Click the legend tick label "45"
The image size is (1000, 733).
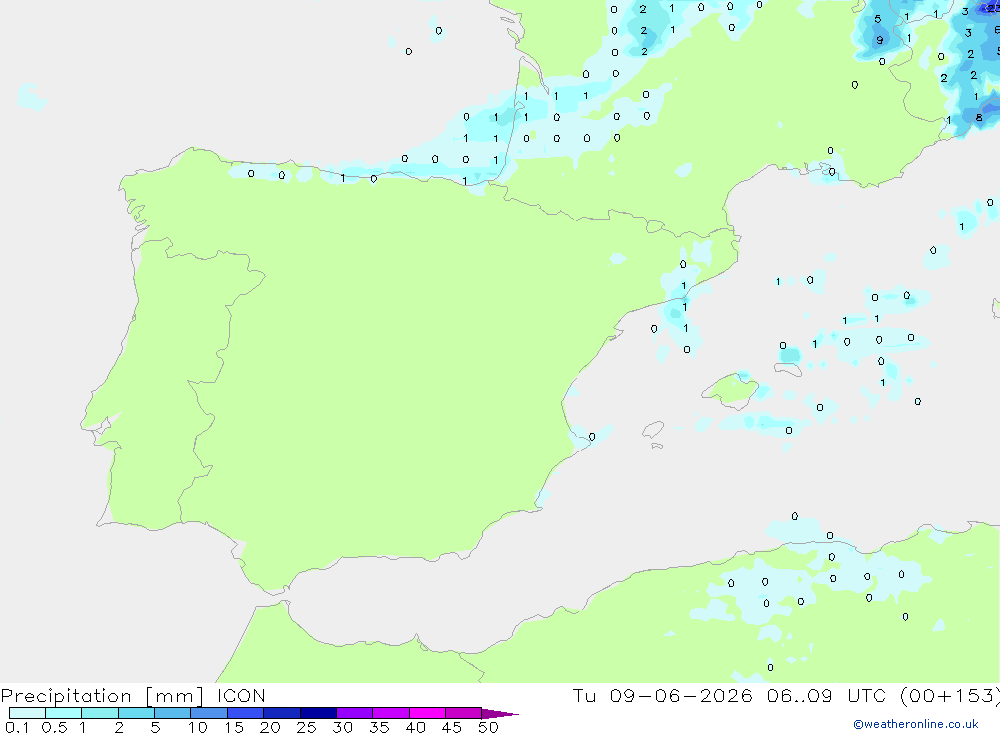(452, 727)
